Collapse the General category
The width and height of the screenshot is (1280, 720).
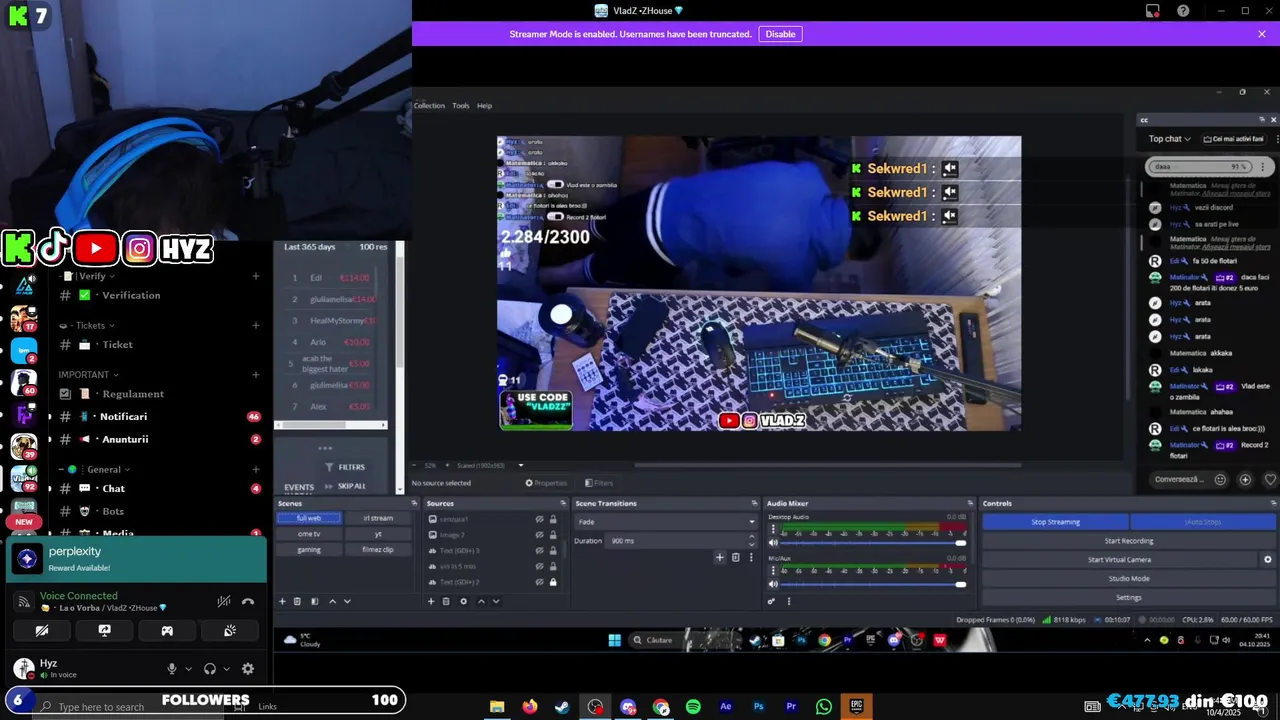pyautogui.click(x=97, y=469)
